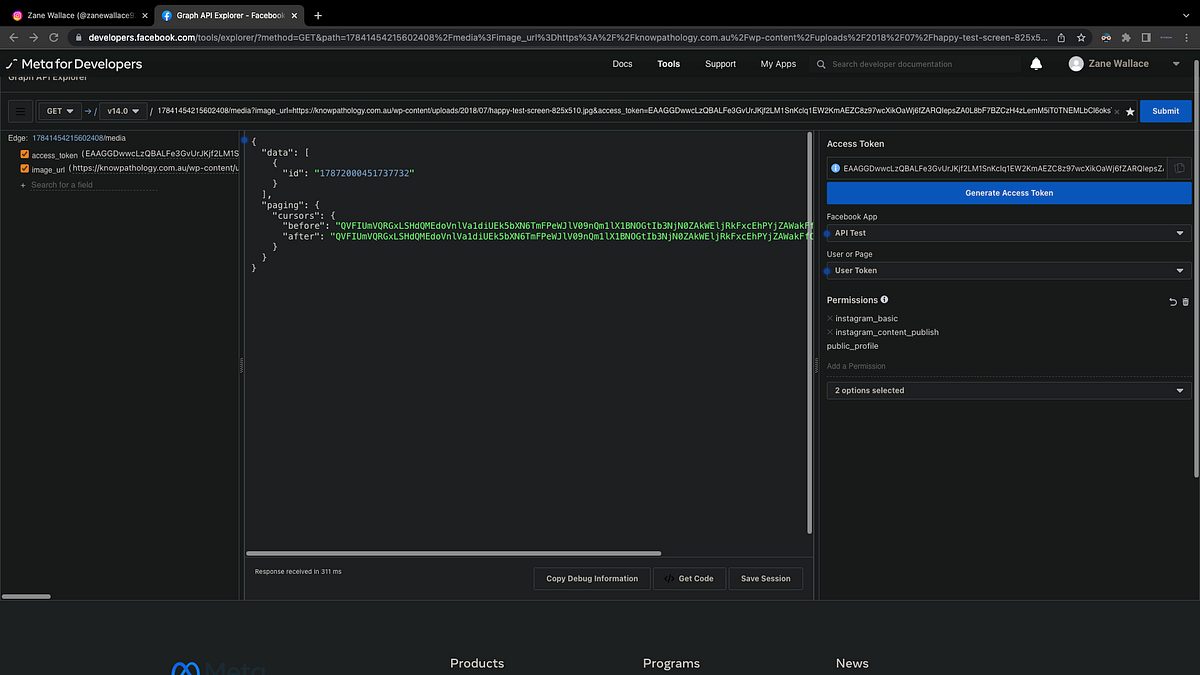Image resolution: width=1200 pixels, height=675 pixels.
Task: Open the Docs menu
Action: point(622,63)
